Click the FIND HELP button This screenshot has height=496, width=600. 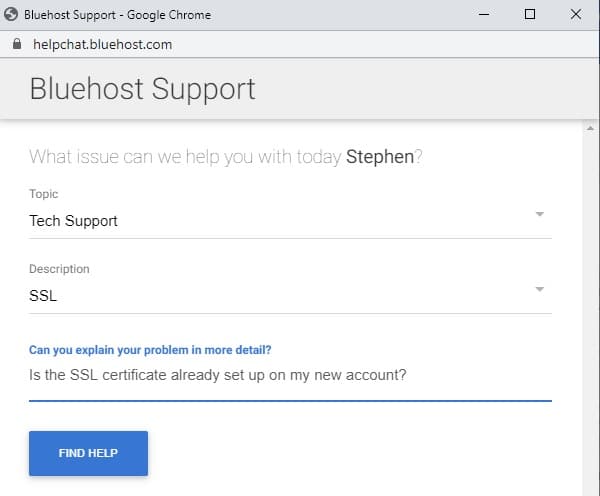88,453
